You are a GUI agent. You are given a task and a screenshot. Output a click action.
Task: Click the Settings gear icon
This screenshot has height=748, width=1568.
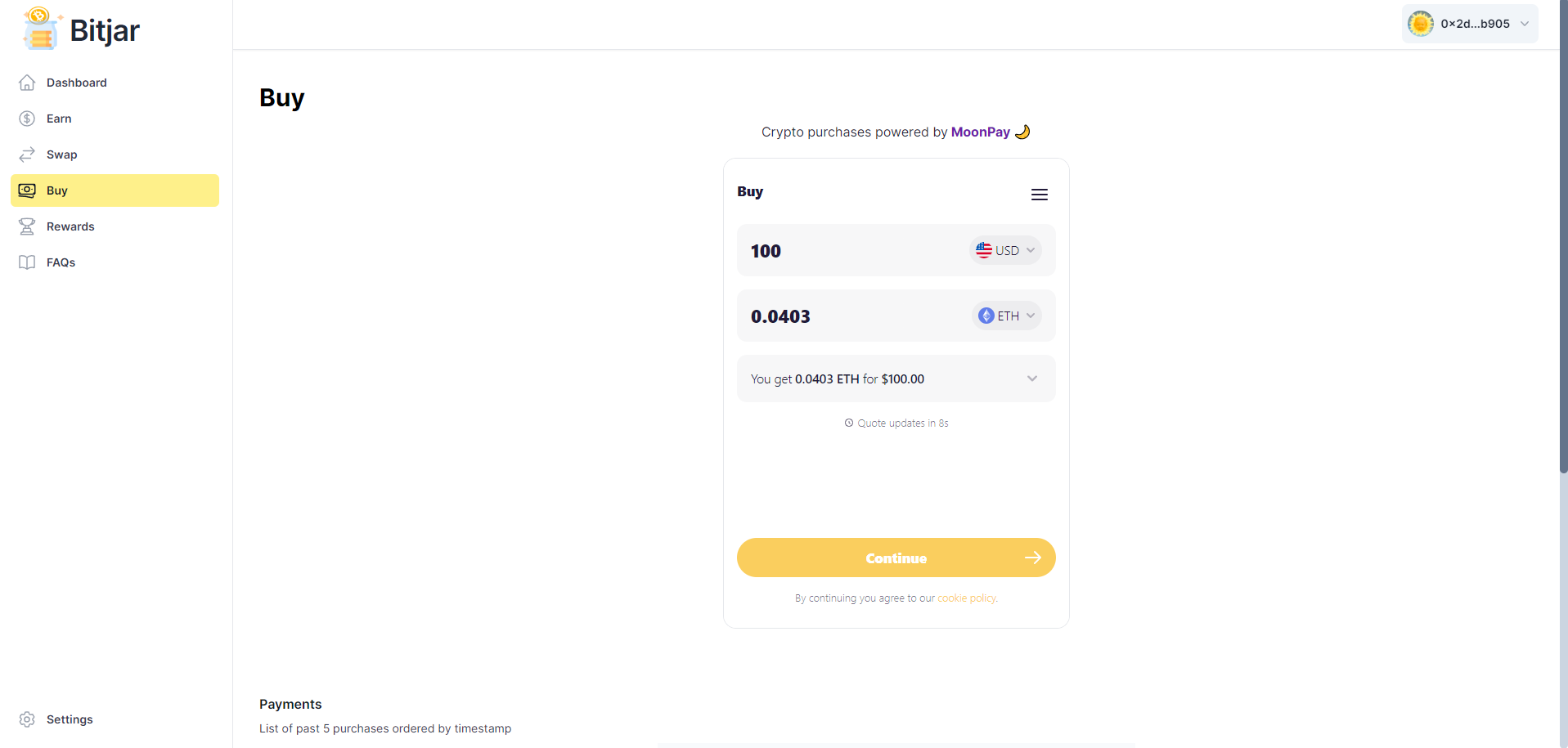(x=27, y=719)
